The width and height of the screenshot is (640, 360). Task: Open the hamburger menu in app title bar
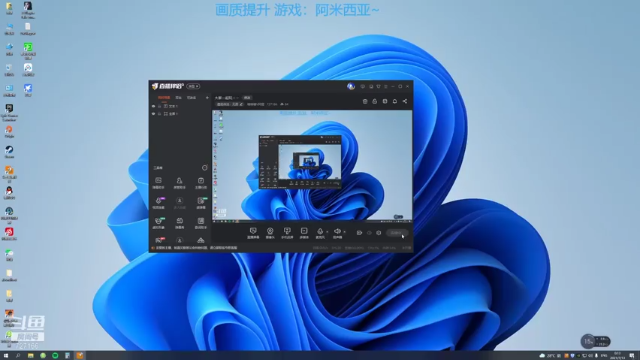[x=386, y=87]
